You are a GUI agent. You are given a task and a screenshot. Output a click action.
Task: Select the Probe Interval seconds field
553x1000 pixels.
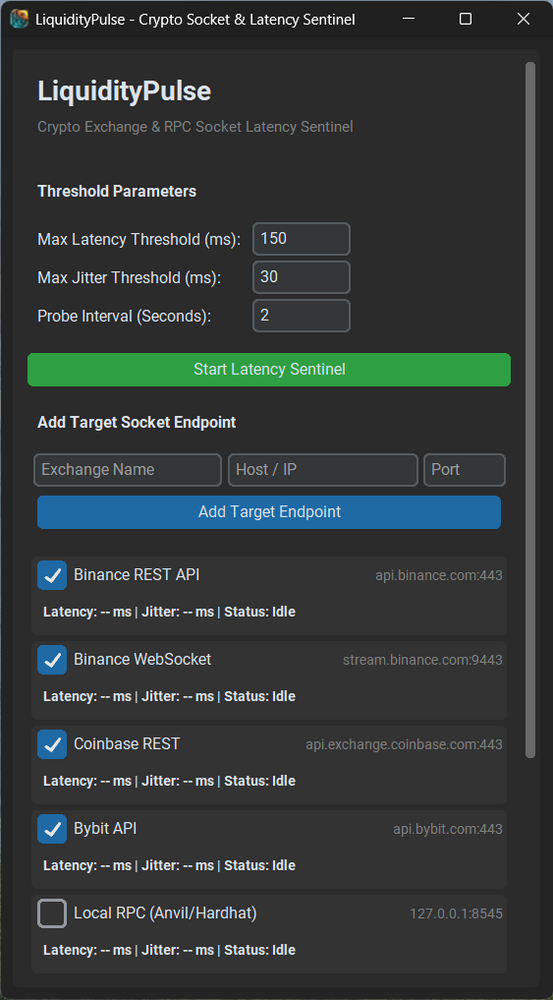point(302,316)
